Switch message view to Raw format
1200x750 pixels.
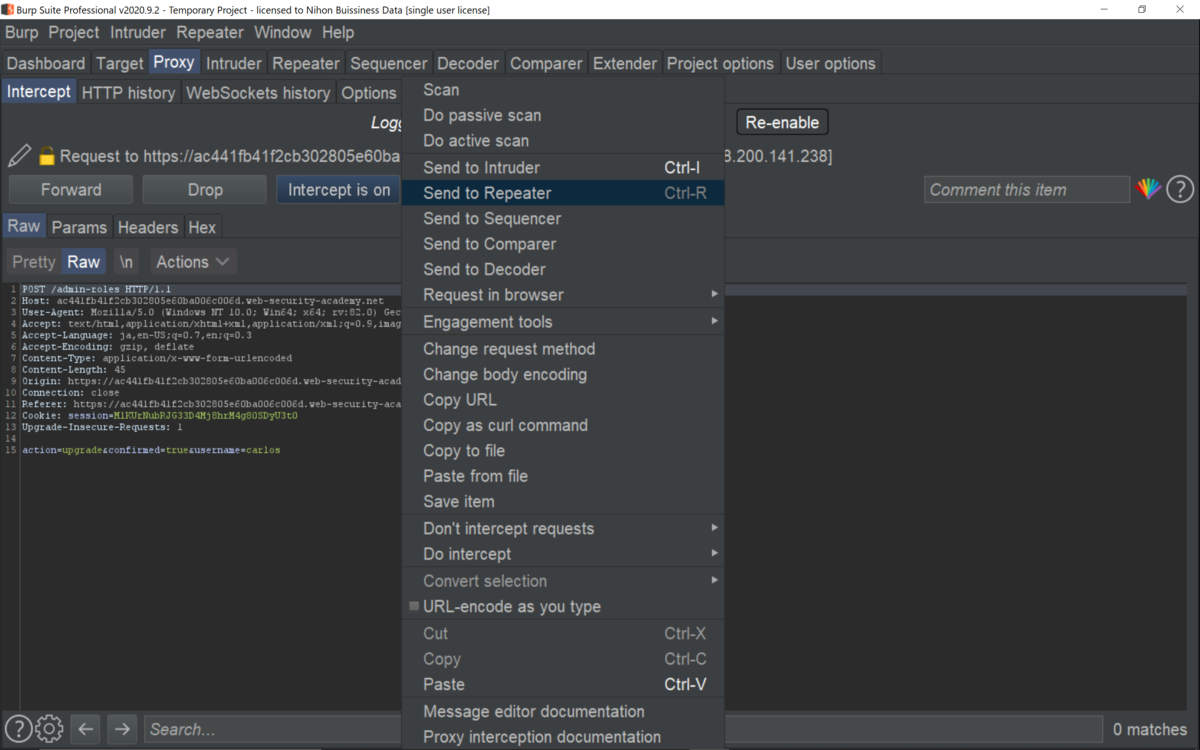[x=83, y=262]
